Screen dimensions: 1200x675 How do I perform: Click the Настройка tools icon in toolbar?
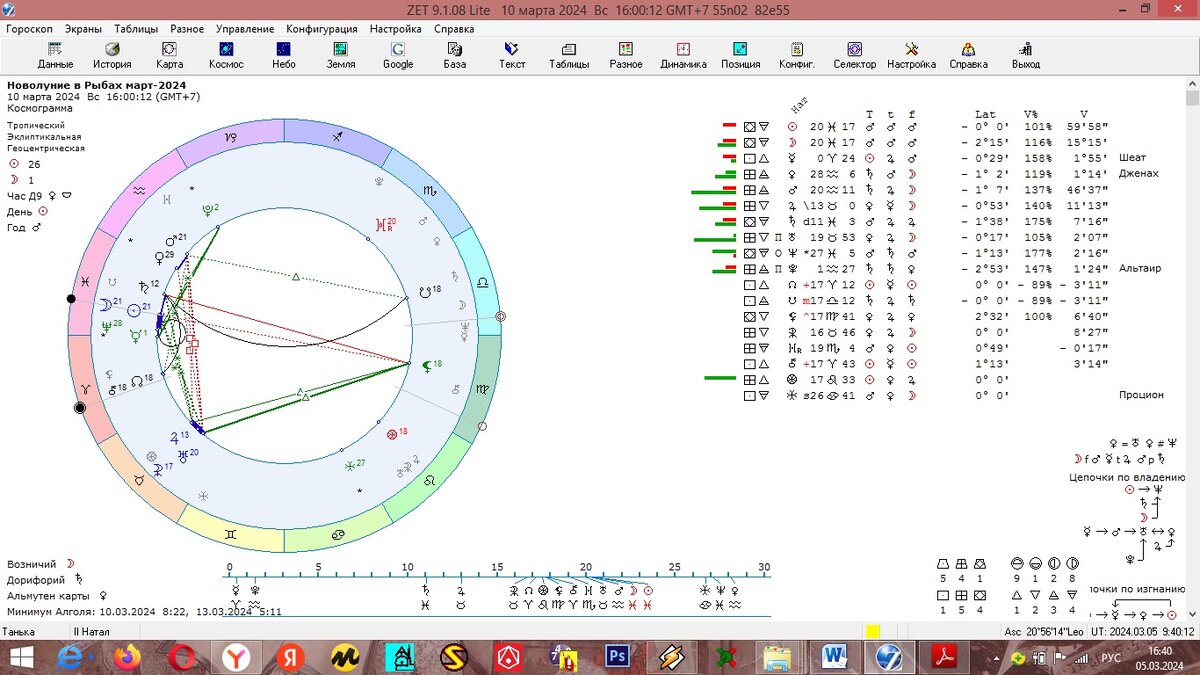911,55
